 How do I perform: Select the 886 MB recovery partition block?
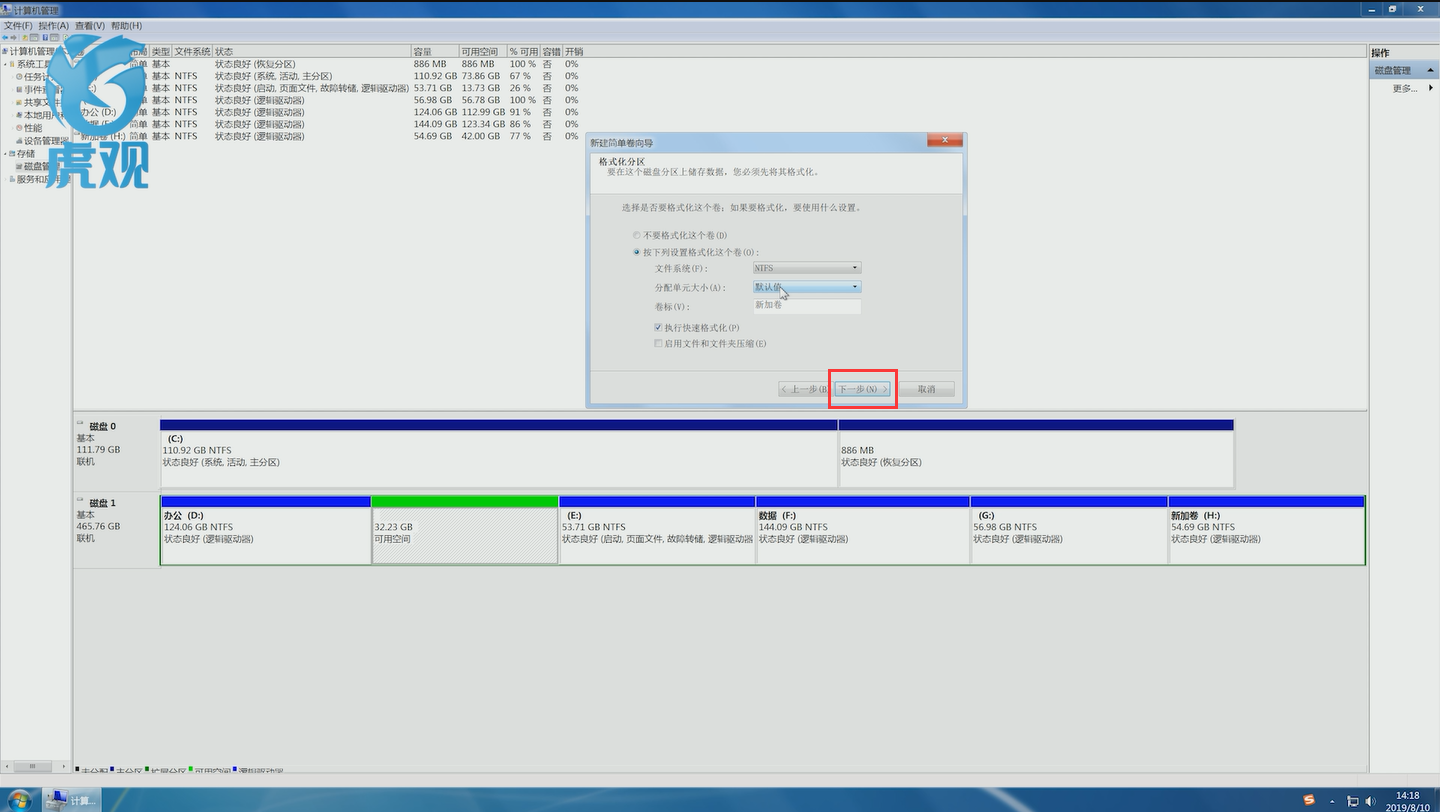[1036, 453]
